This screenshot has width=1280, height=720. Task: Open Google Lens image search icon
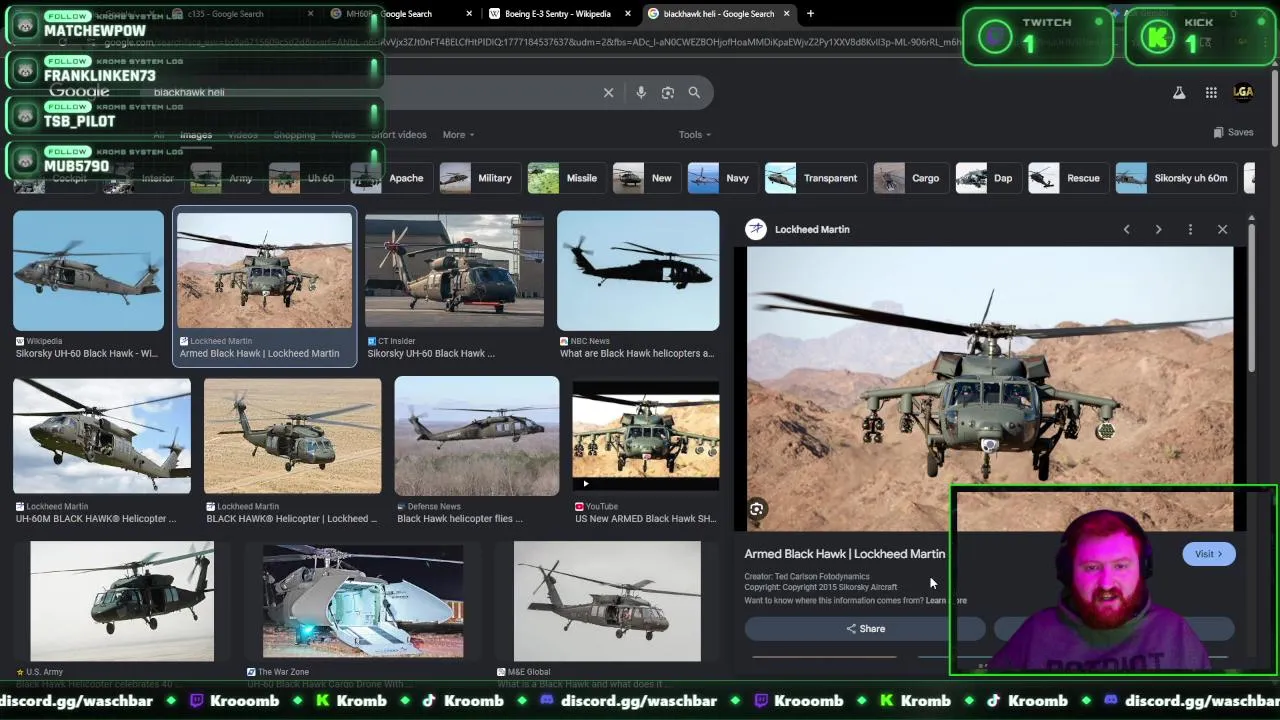point(668,92)
